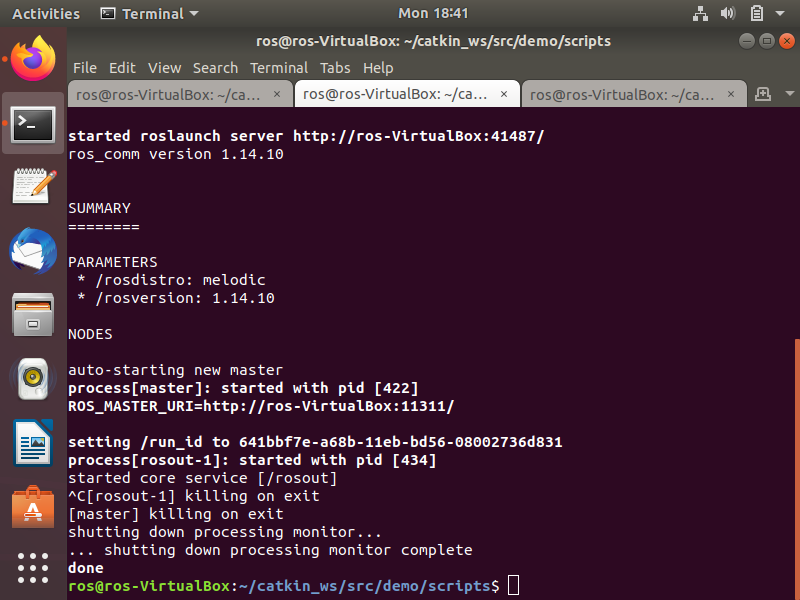Click 'started core service [/rosout]' line
This screenshot has width=800, height=600.
[203, 478]
